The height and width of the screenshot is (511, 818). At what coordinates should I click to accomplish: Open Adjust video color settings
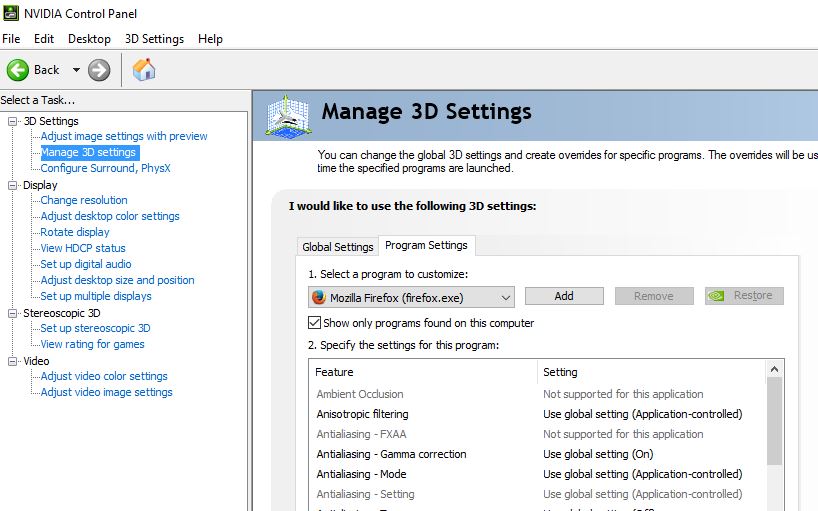[x=104, y=376]
